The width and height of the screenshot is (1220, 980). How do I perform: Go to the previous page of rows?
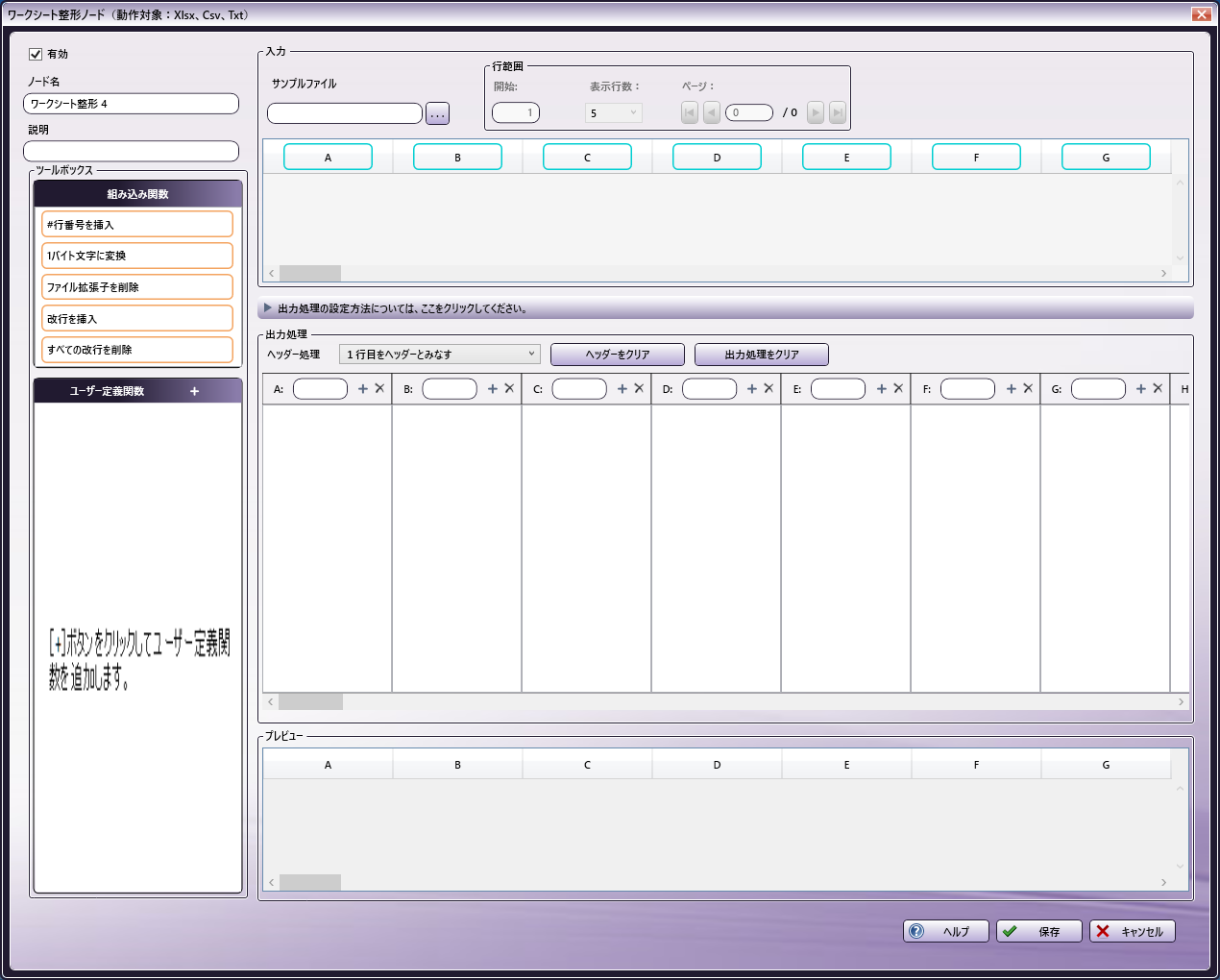[x=712, y=112]
